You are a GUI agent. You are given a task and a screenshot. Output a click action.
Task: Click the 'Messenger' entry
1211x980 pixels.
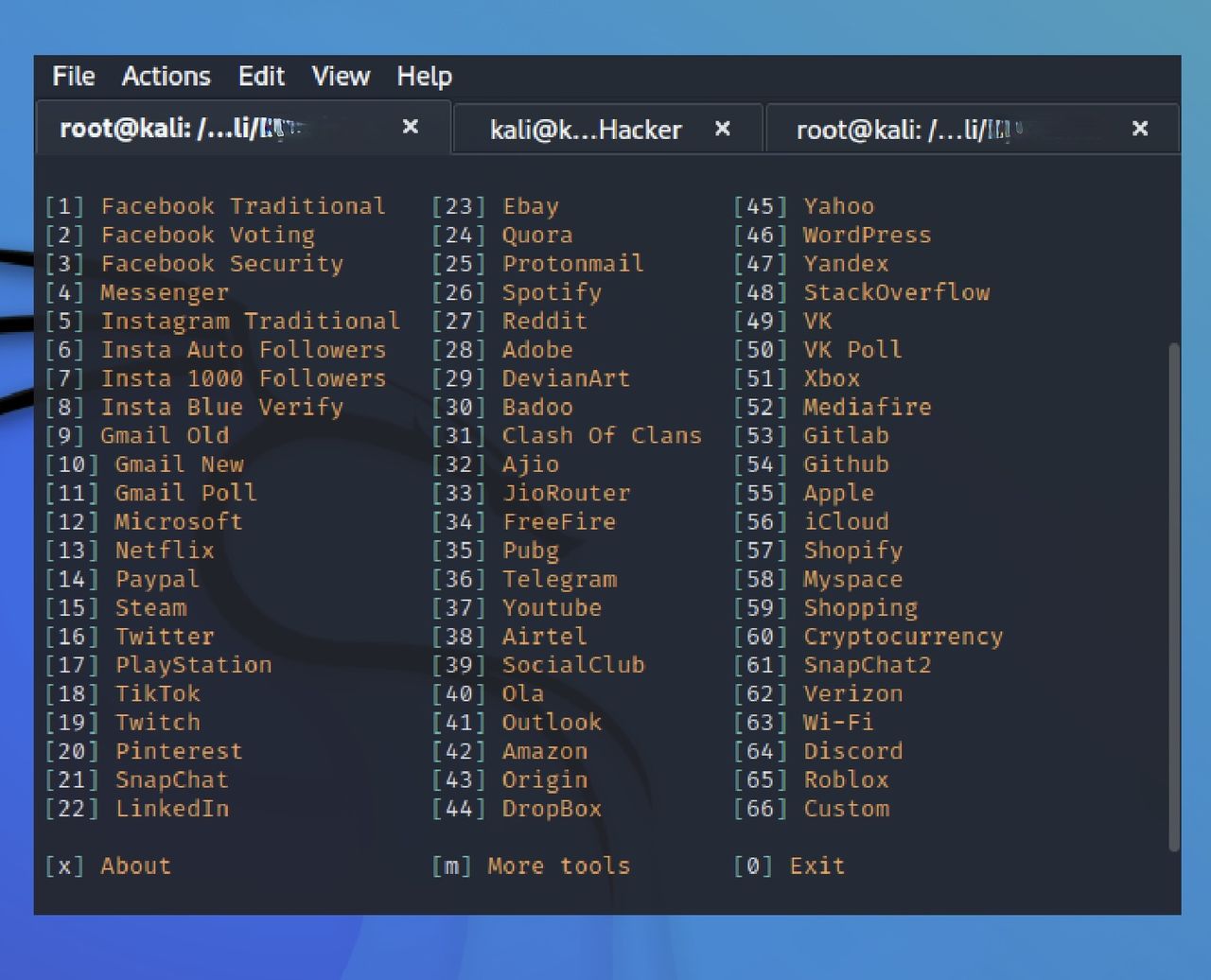[165, 292]
